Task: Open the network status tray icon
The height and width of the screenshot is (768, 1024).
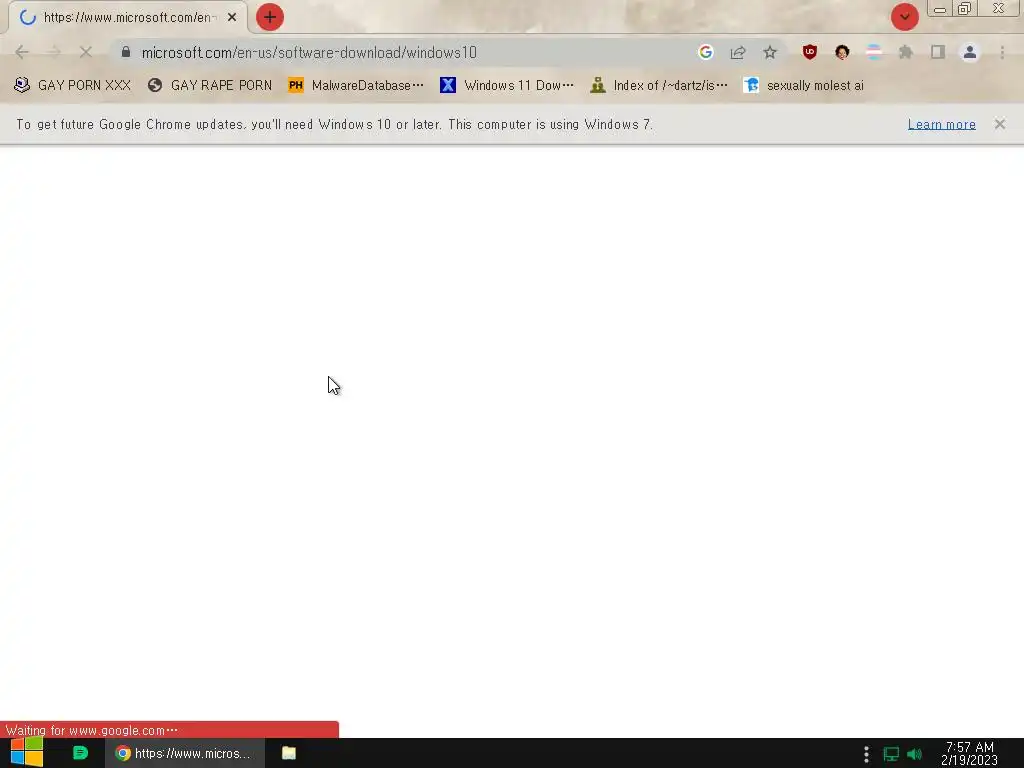Action: [x=891, y=754]
